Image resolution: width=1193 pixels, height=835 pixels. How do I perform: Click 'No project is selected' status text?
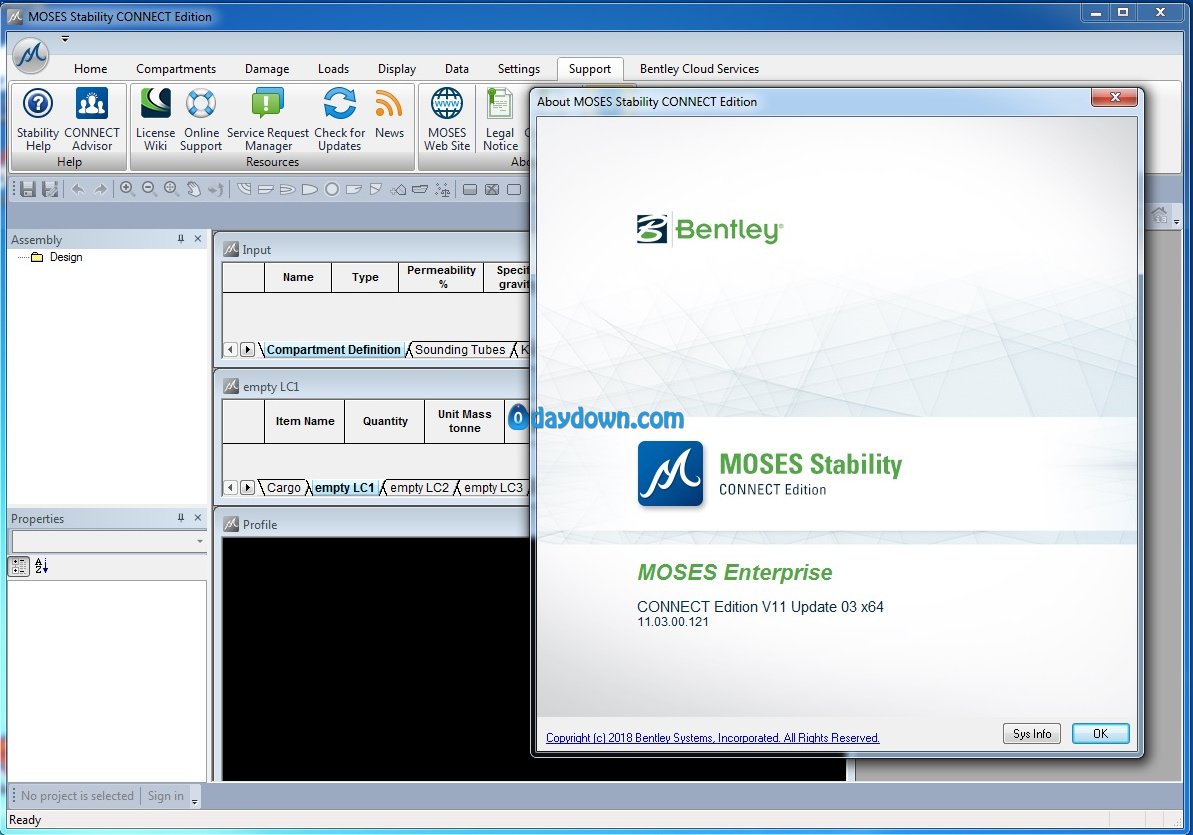tap(77, 795)
